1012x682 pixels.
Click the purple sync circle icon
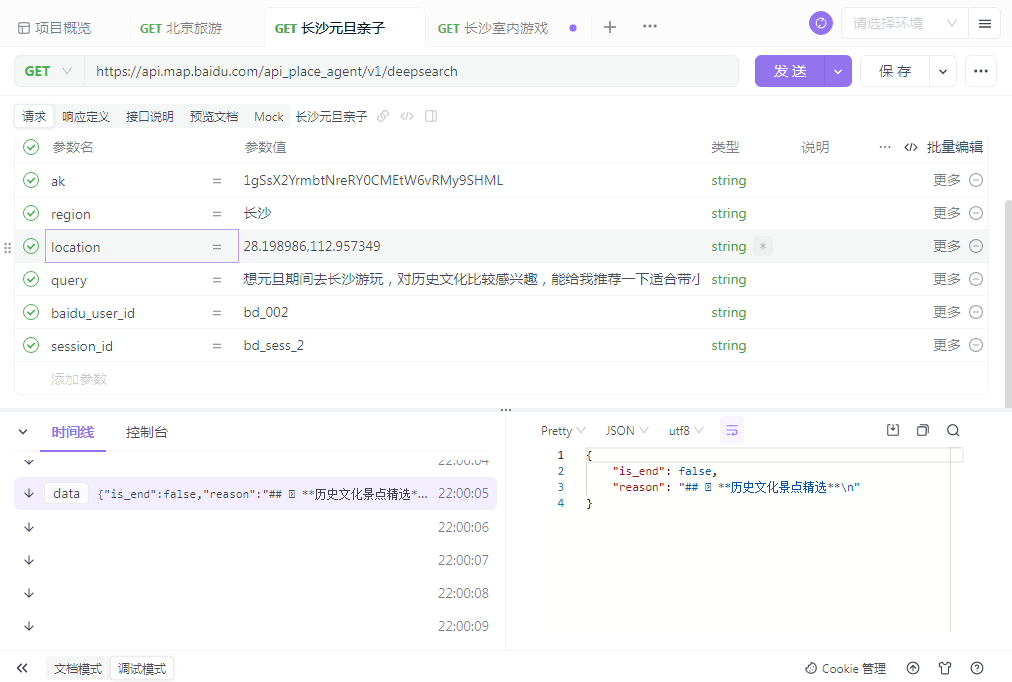(820, 23)
